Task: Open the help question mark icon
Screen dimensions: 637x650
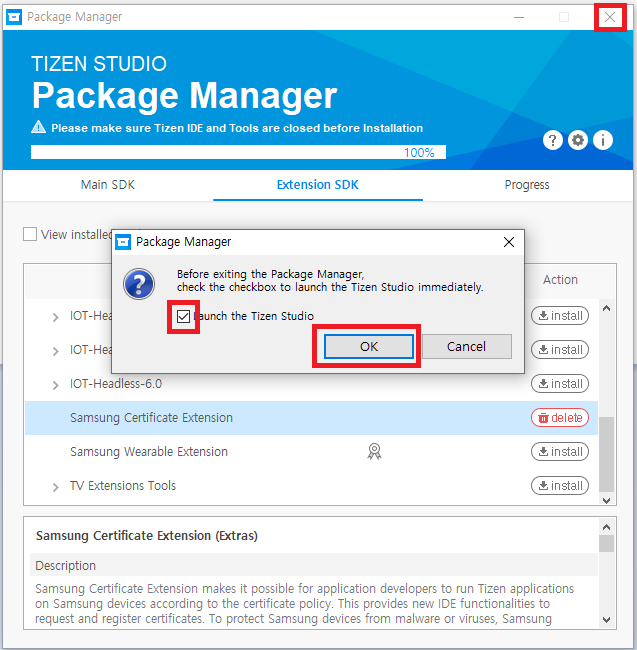Action: pyautogui.click(x=552, y=141)
